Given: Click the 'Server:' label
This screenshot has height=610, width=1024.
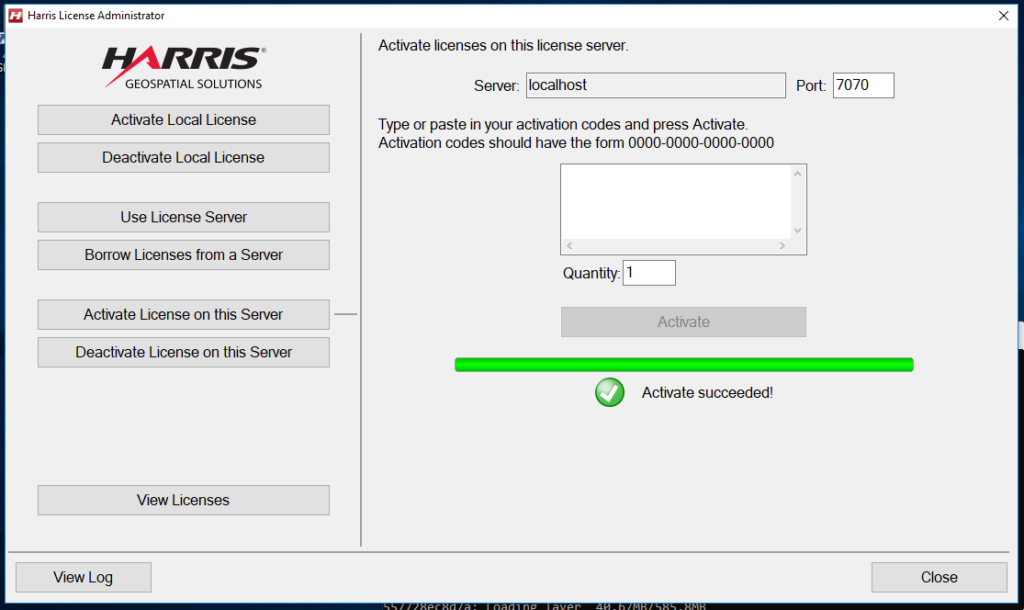Looking at the screenshot, I should coord(496,86).
